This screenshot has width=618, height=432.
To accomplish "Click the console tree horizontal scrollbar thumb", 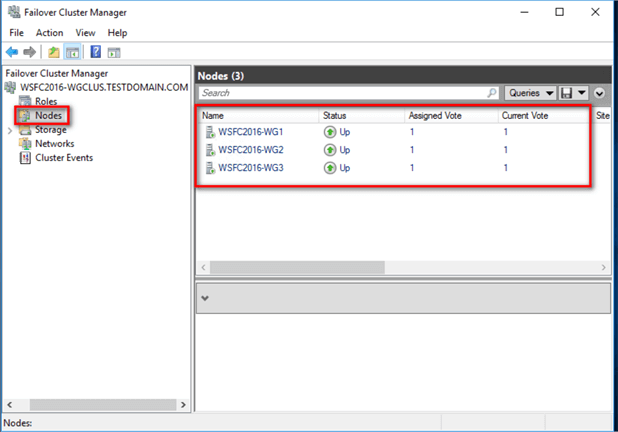I will click(x=103, y=405).
